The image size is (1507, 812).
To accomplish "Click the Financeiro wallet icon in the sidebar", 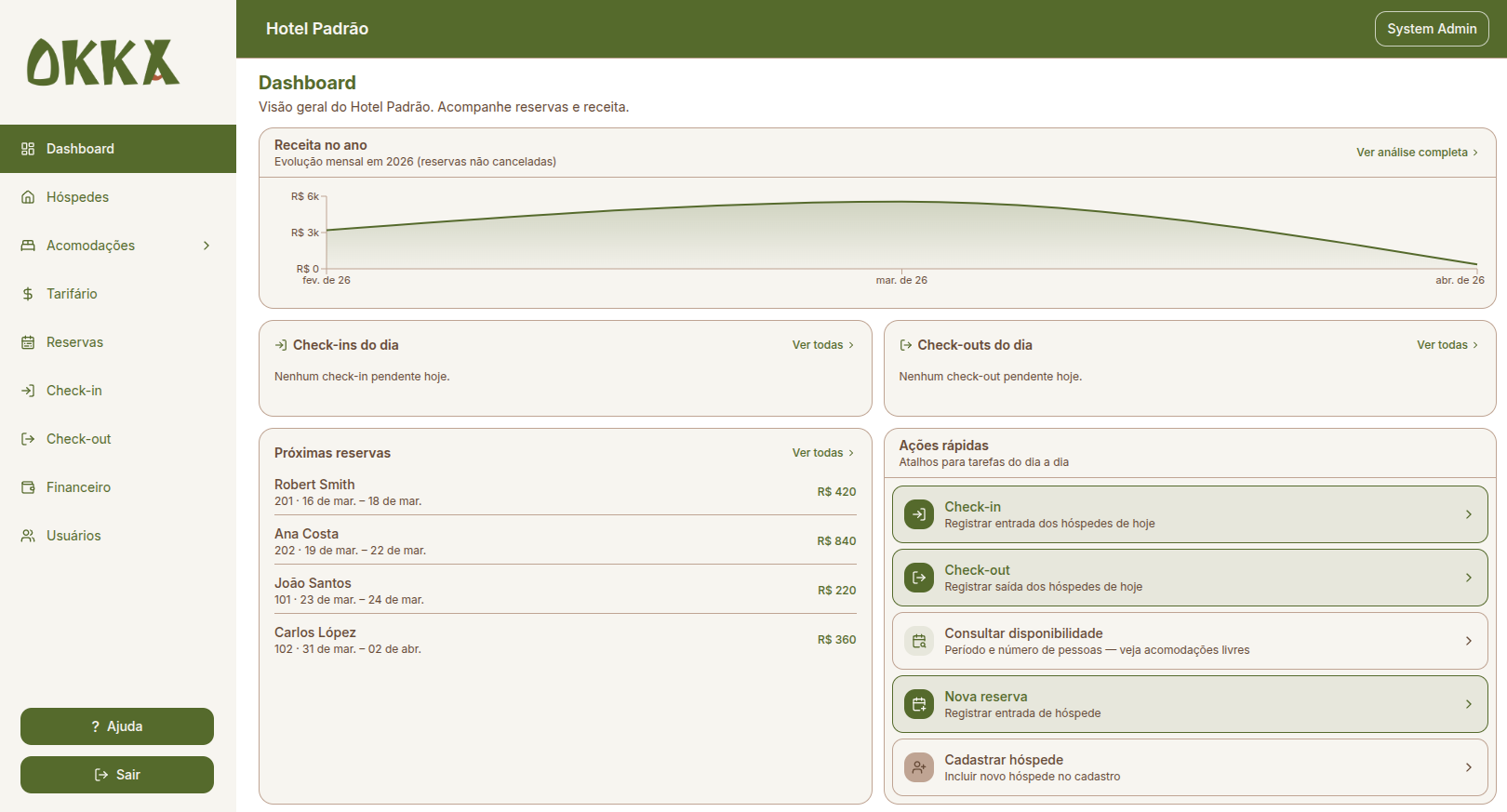I will 28,487.
